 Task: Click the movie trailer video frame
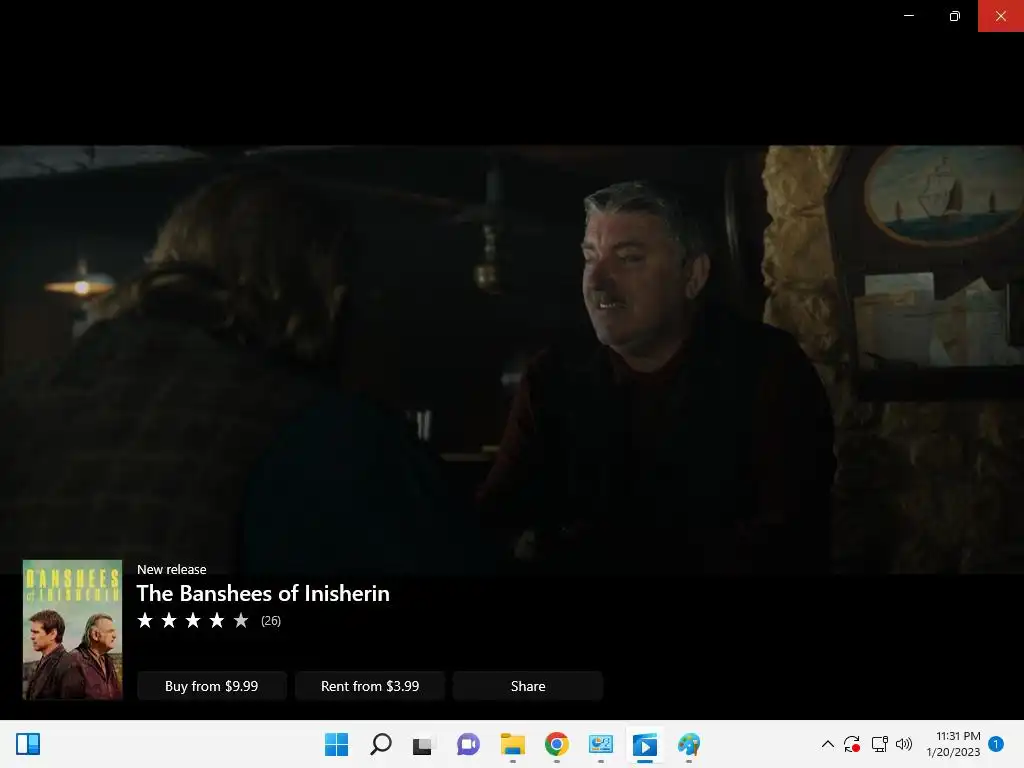(512, 359)
